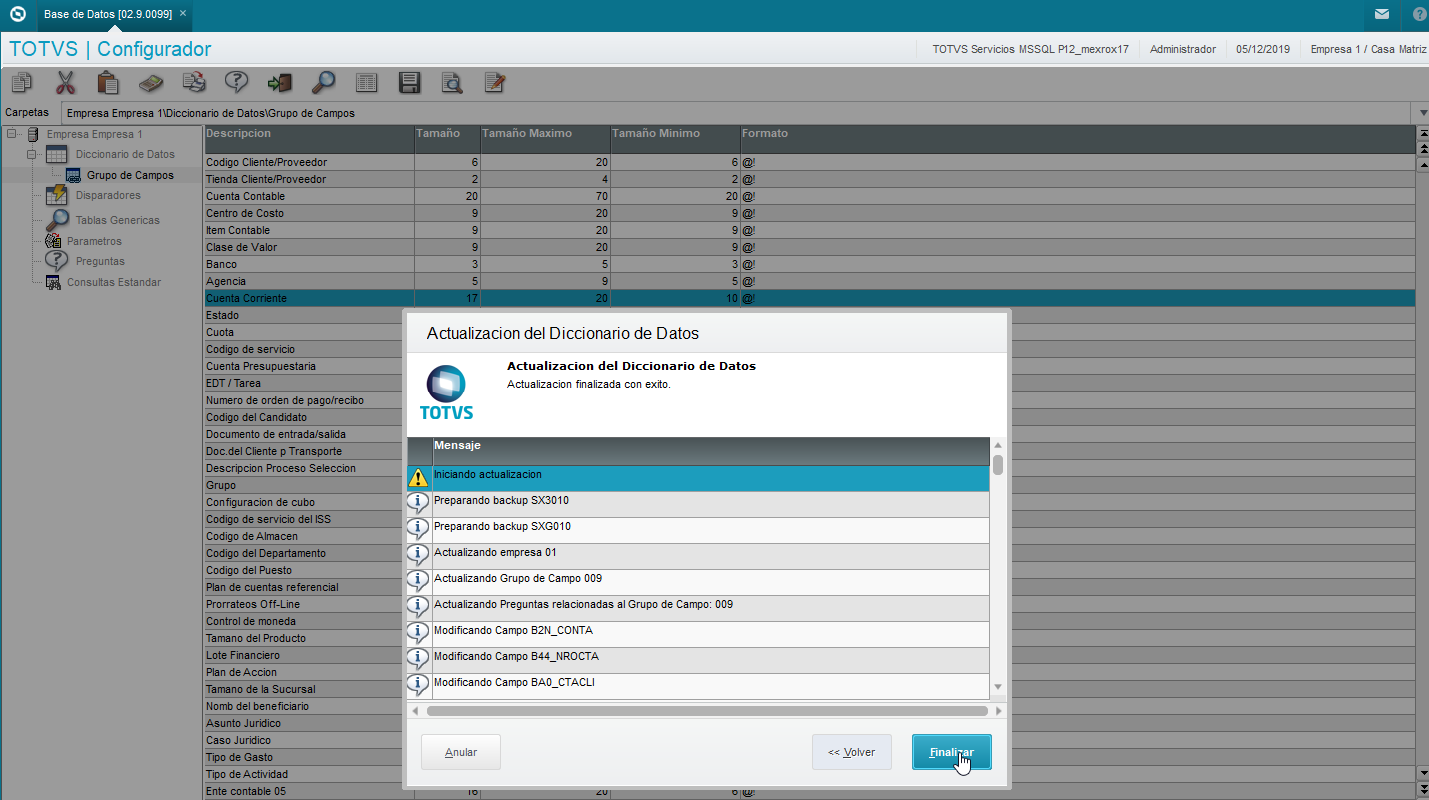Select Grupo de Campos in the tree
The height and width of the screenshot is (800, 1429).
click(130, 175)
